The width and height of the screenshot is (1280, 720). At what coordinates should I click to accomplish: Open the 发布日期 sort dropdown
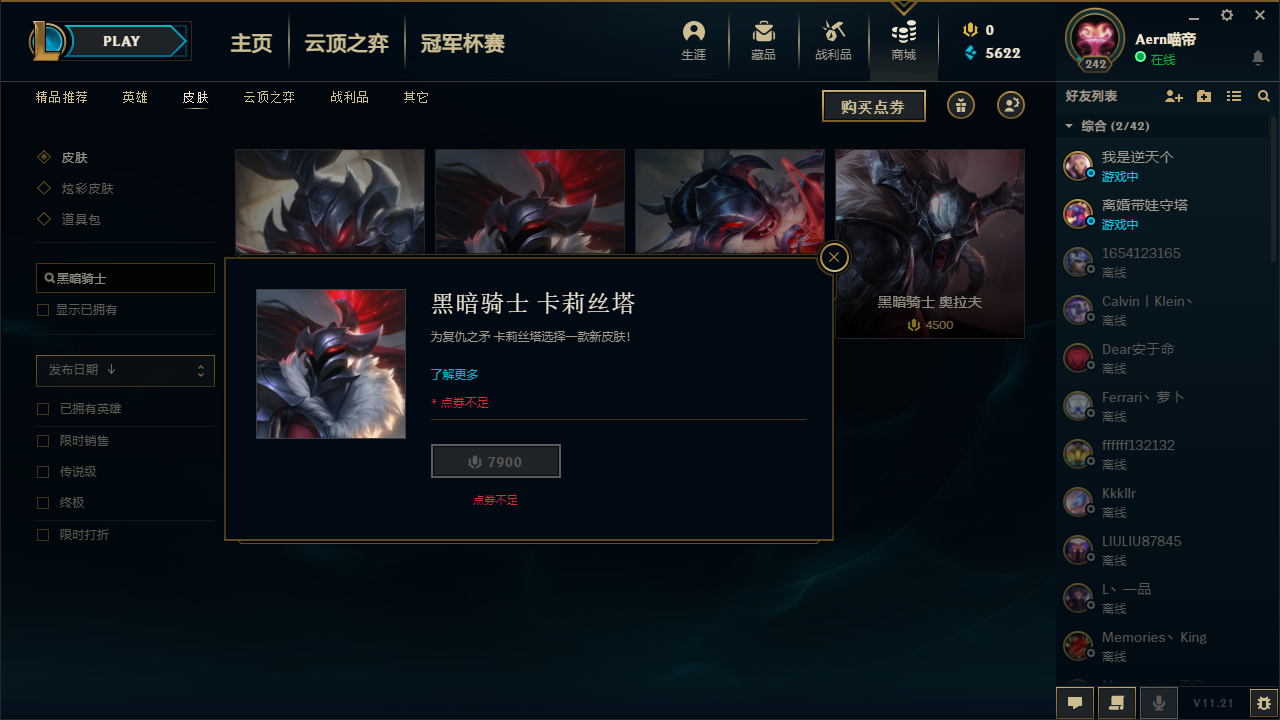click(126, 370)
